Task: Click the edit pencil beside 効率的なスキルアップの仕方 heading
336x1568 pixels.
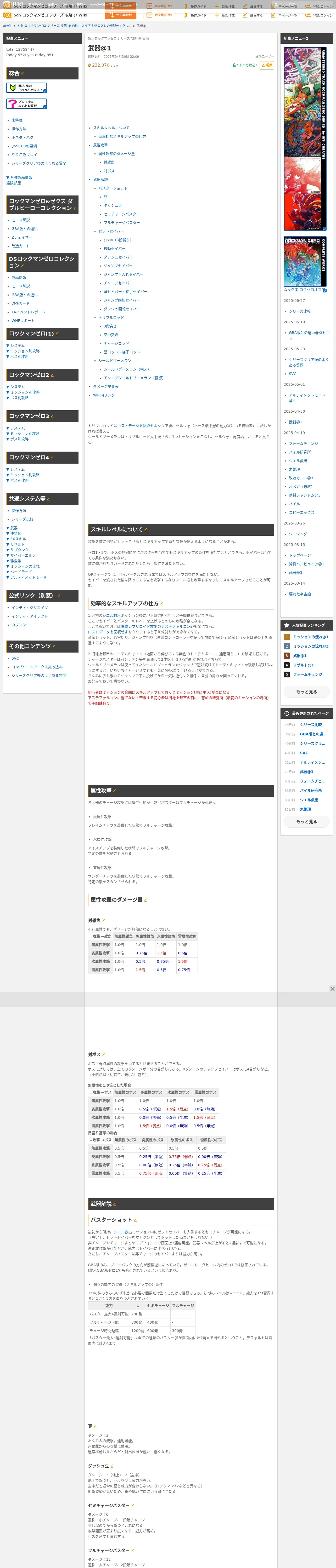Action: point(162,604)
